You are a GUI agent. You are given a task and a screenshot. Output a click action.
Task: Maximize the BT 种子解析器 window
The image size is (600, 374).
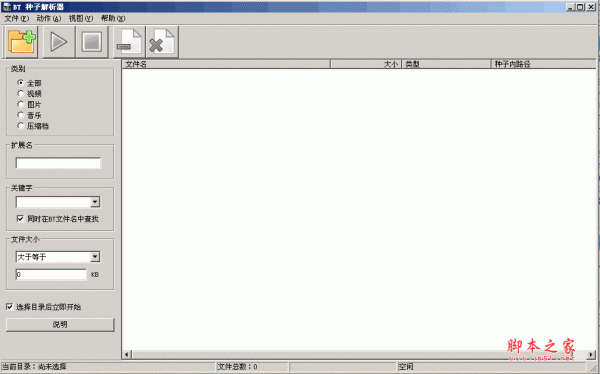(x=580, y=7)
